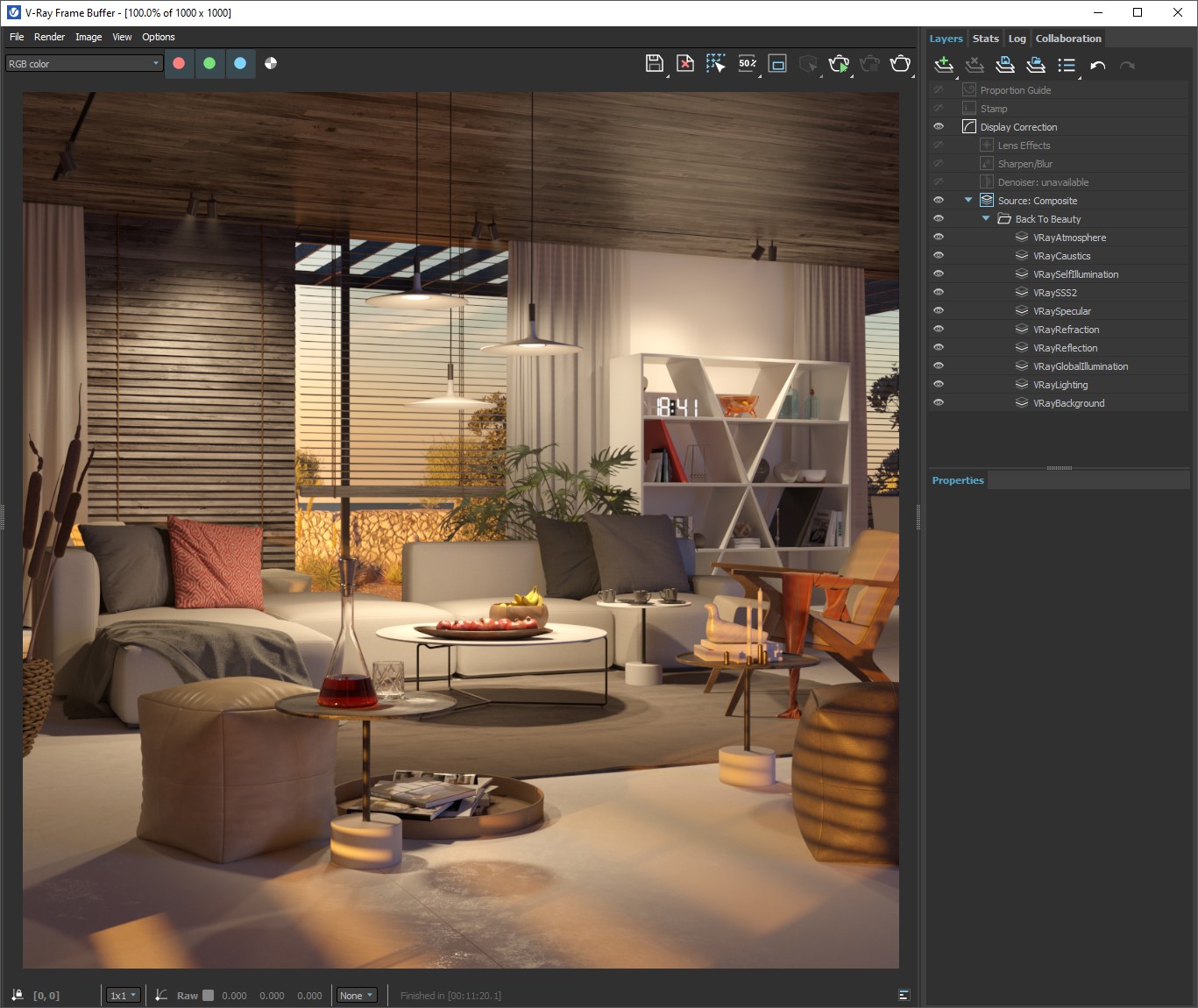The width and height of the screenshot is (1198, 1008).
Task: Clear the image with the red X icon
Action: tap(685, 63)
